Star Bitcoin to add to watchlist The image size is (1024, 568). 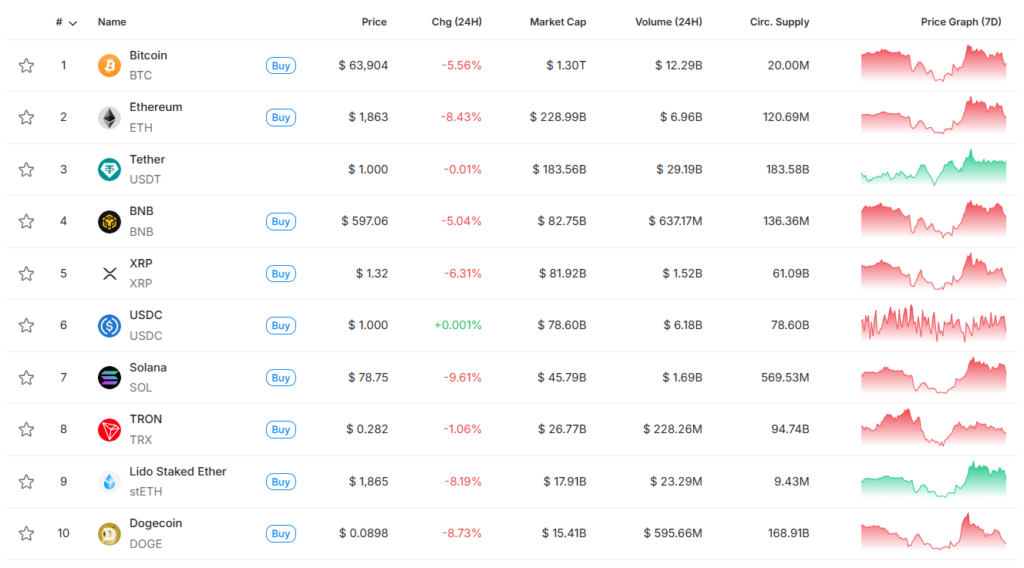[26, 66]
